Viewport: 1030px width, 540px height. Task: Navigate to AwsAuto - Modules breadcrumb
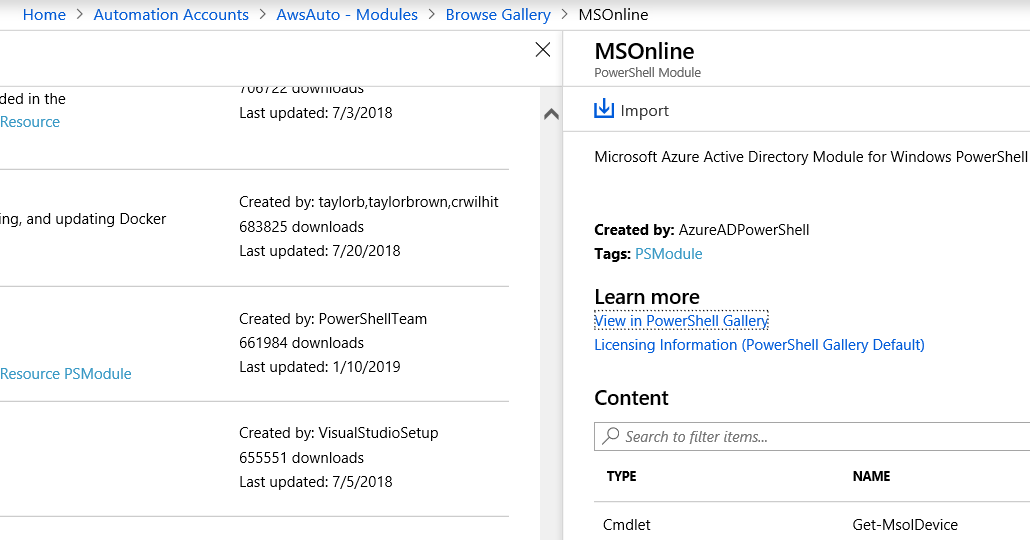pyautogui.click(x=347, y=15)
